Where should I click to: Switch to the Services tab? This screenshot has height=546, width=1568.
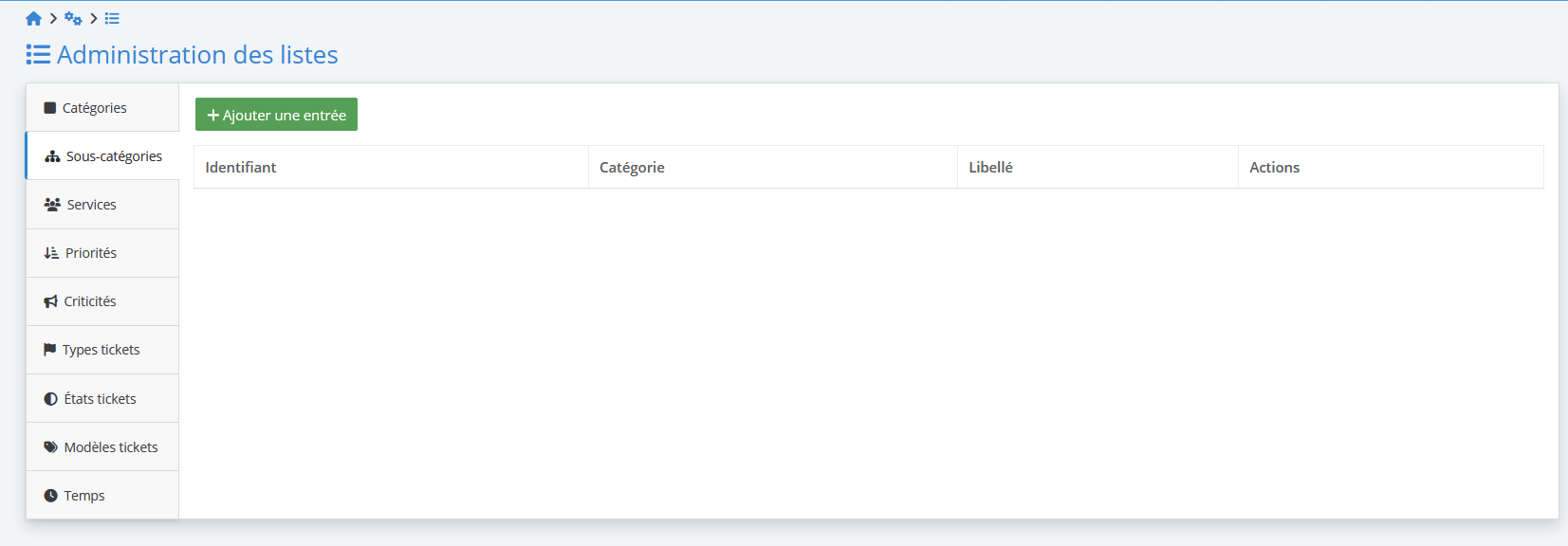tap(102, 205)
